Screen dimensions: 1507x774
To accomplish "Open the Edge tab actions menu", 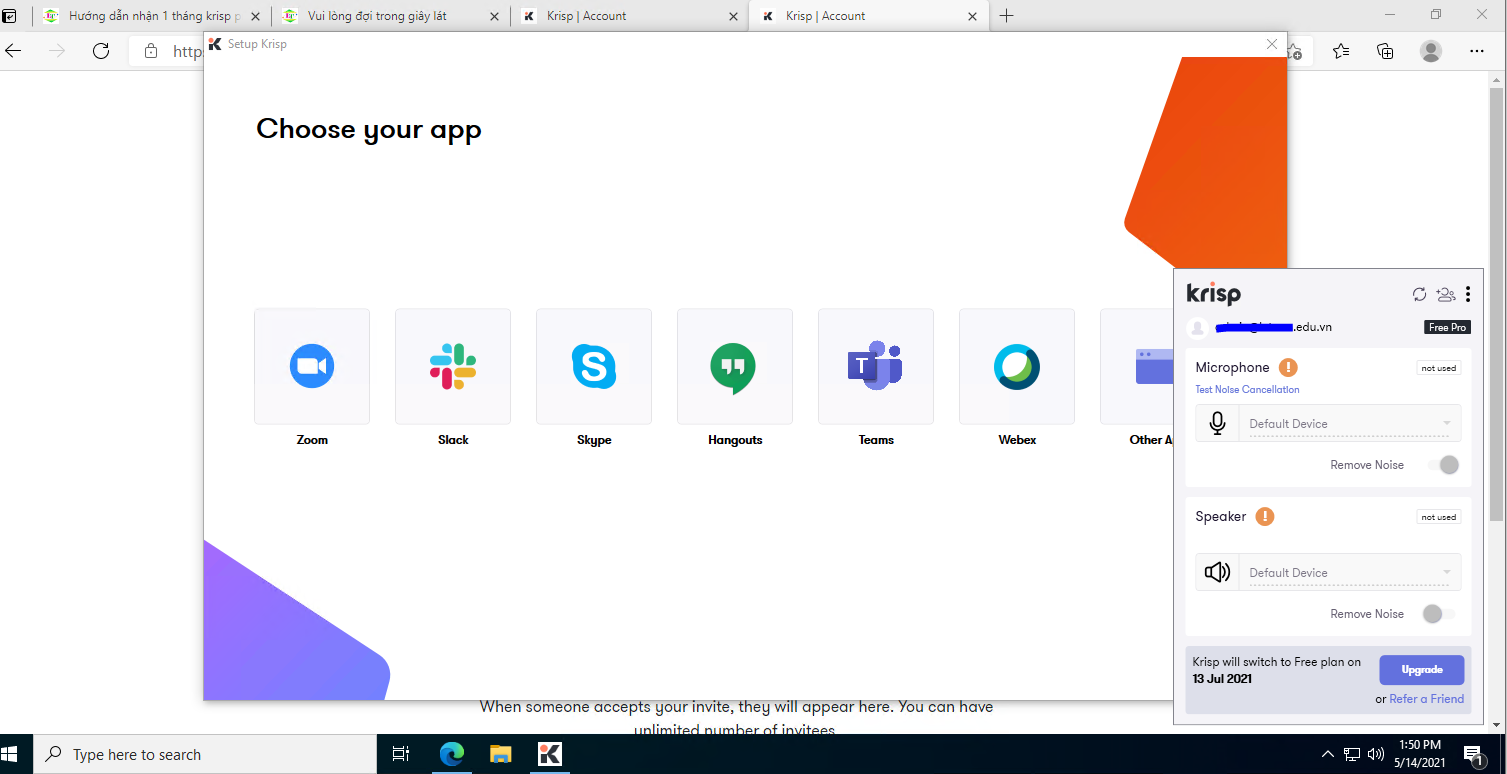I will click(9, 16).
